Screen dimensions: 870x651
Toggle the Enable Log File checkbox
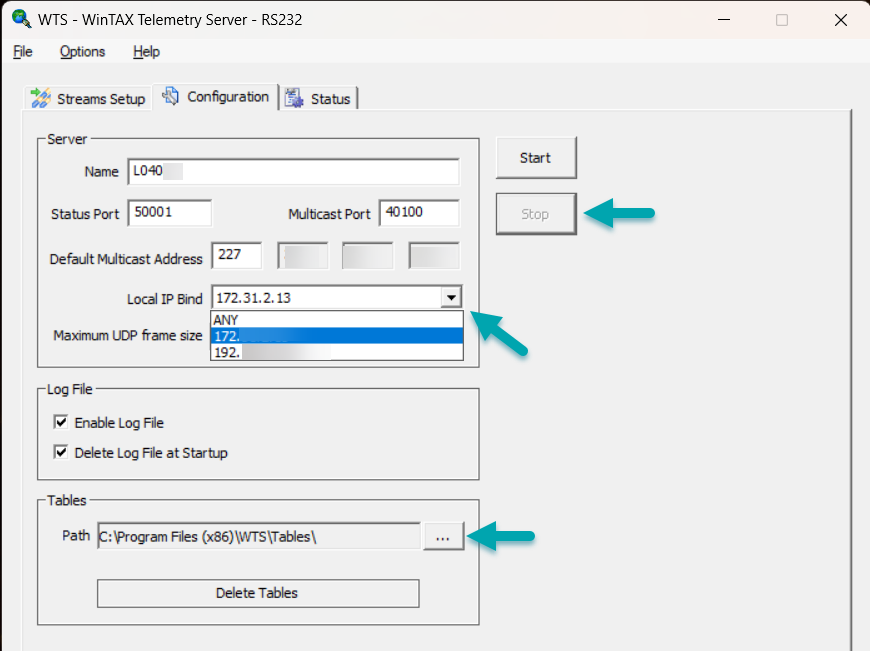pyautogui.click(x=61, y=422)
